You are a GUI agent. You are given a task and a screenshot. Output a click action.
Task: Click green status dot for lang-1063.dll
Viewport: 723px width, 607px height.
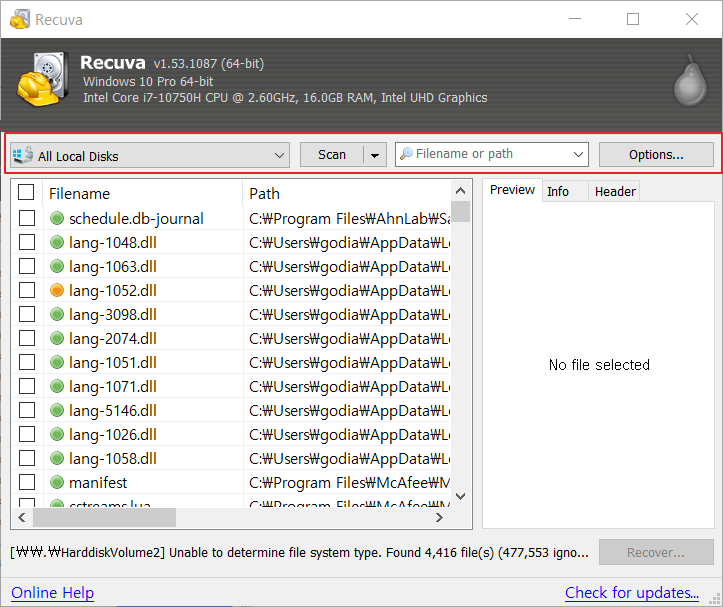[57, 266]
